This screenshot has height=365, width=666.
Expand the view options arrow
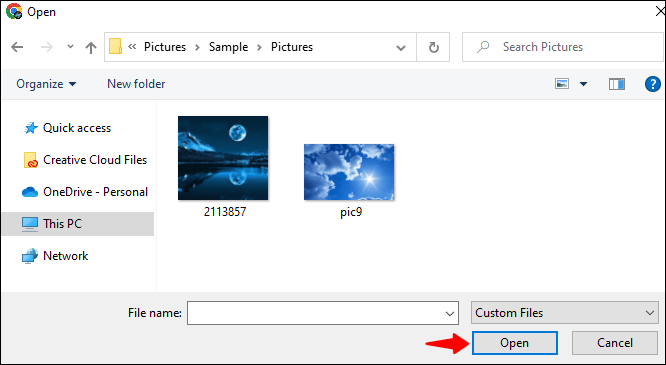pos(584,84)
